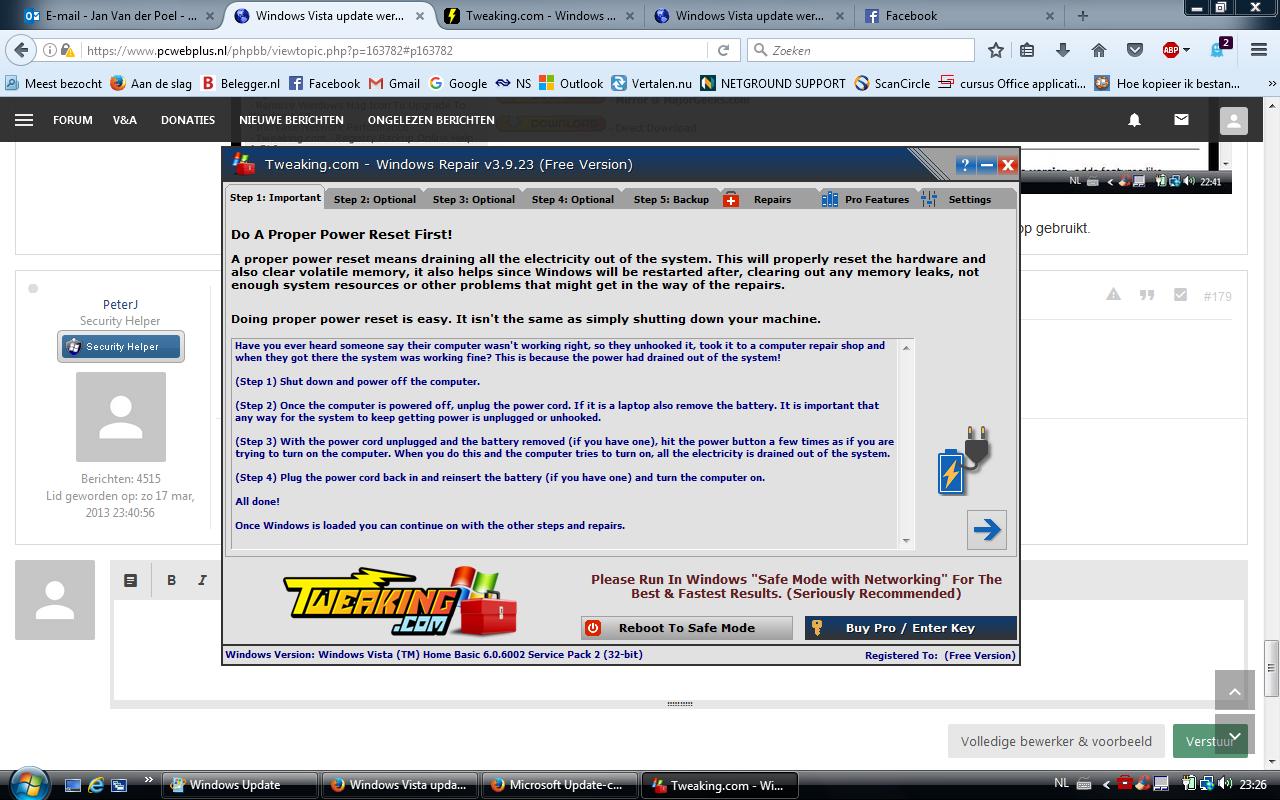
Task: Open ONGELEZEN BERICHTEN in forum navigation
Action: click(431, 119)
